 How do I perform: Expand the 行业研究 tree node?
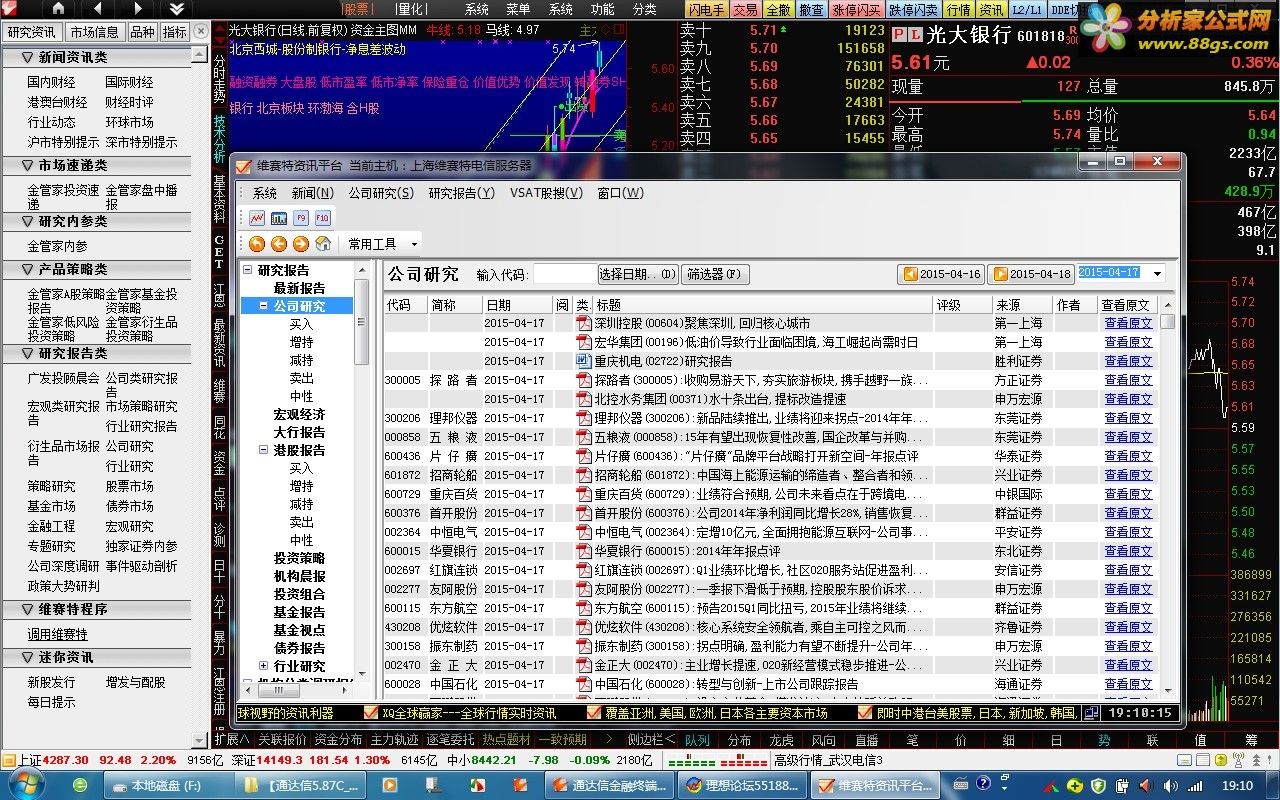[264, 666]
